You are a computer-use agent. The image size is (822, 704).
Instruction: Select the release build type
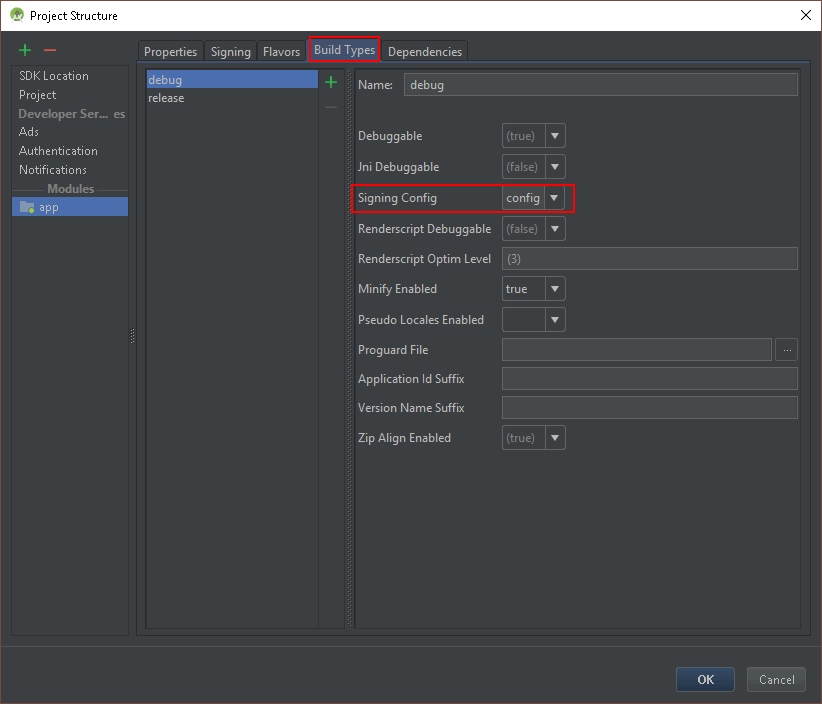point(164,97)
